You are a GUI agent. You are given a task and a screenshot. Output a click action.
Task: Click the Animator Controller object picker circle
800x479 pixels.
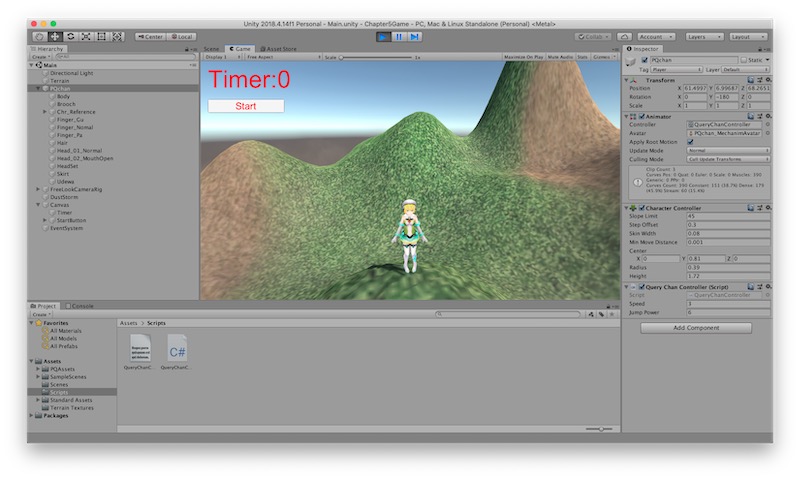tap(767, 124)
